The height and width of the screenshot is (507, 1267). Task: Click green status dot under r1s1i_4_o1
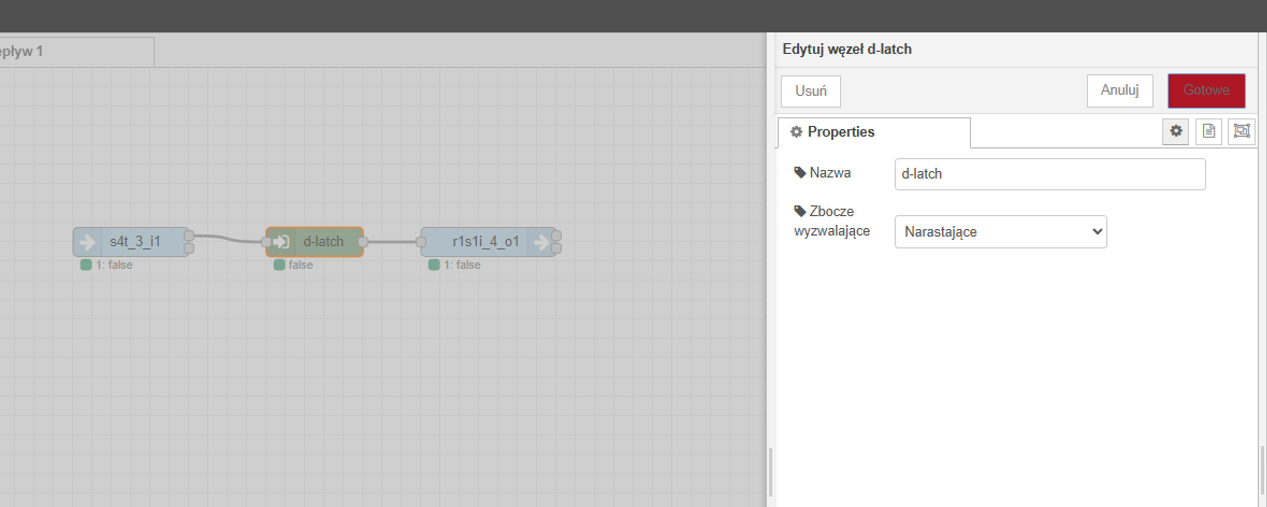[433, 265]
